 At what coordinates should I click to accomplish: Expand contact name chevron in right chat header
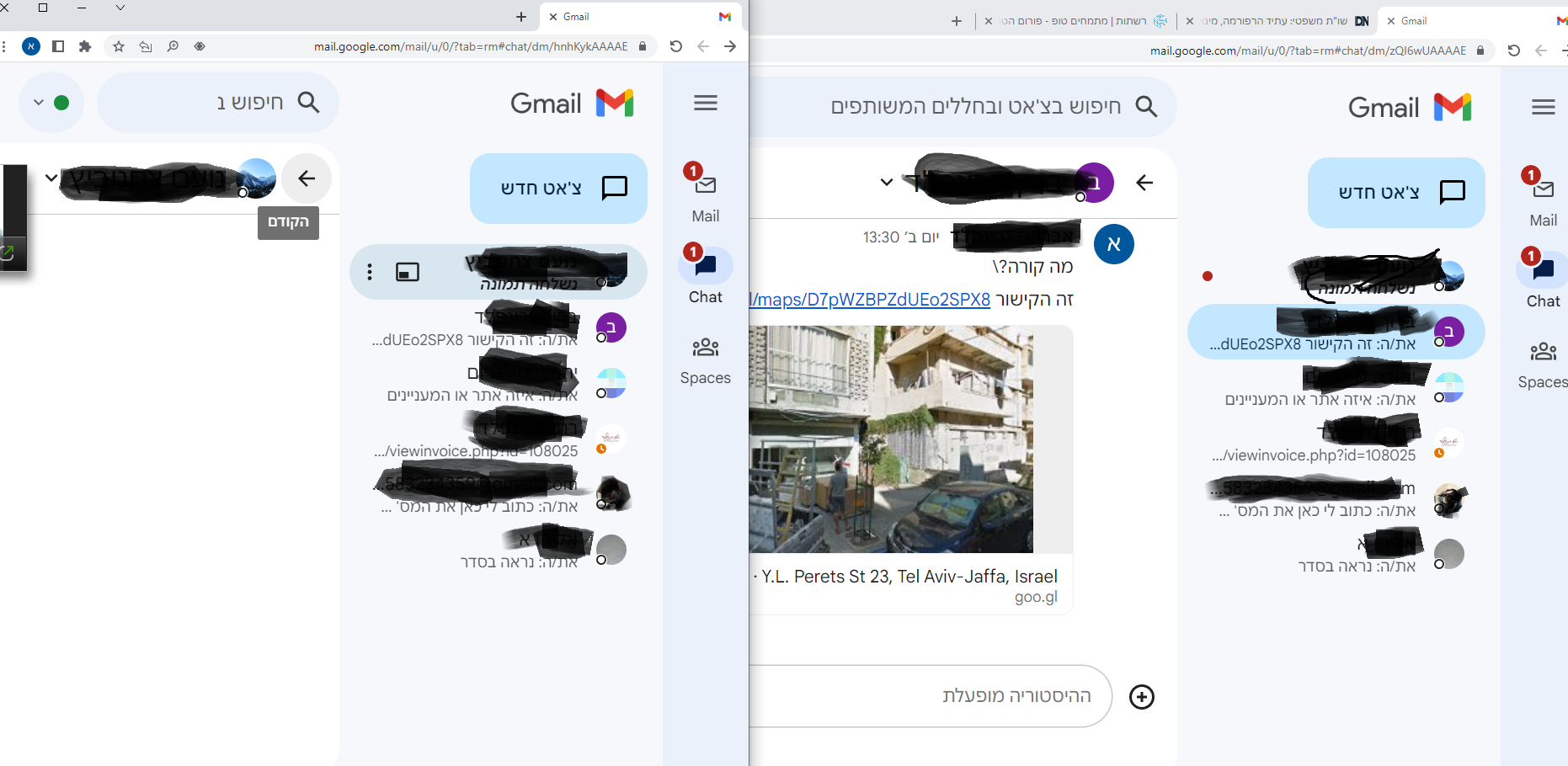click(886, 183)
